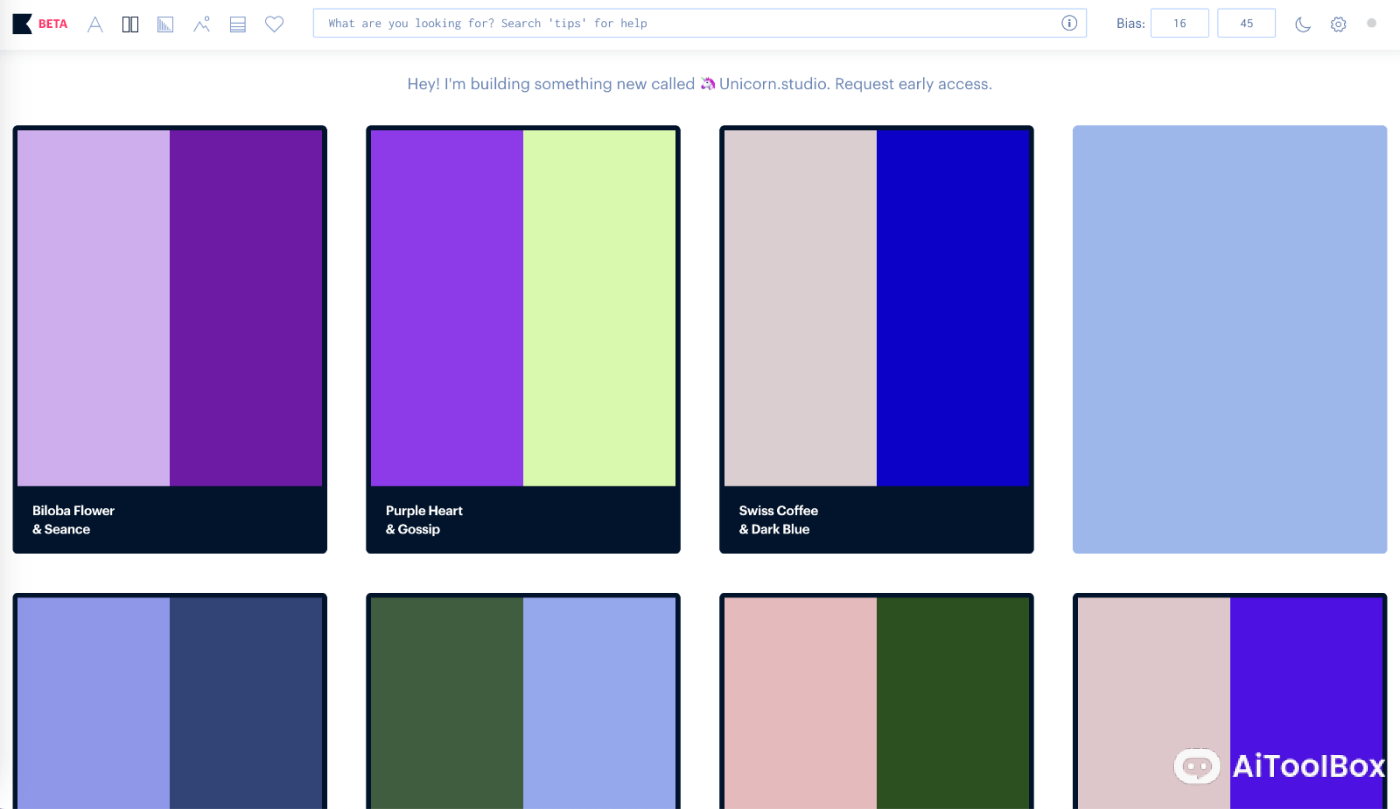
Task: Open settings with the gear icon
Action: tap(1338, 24)
